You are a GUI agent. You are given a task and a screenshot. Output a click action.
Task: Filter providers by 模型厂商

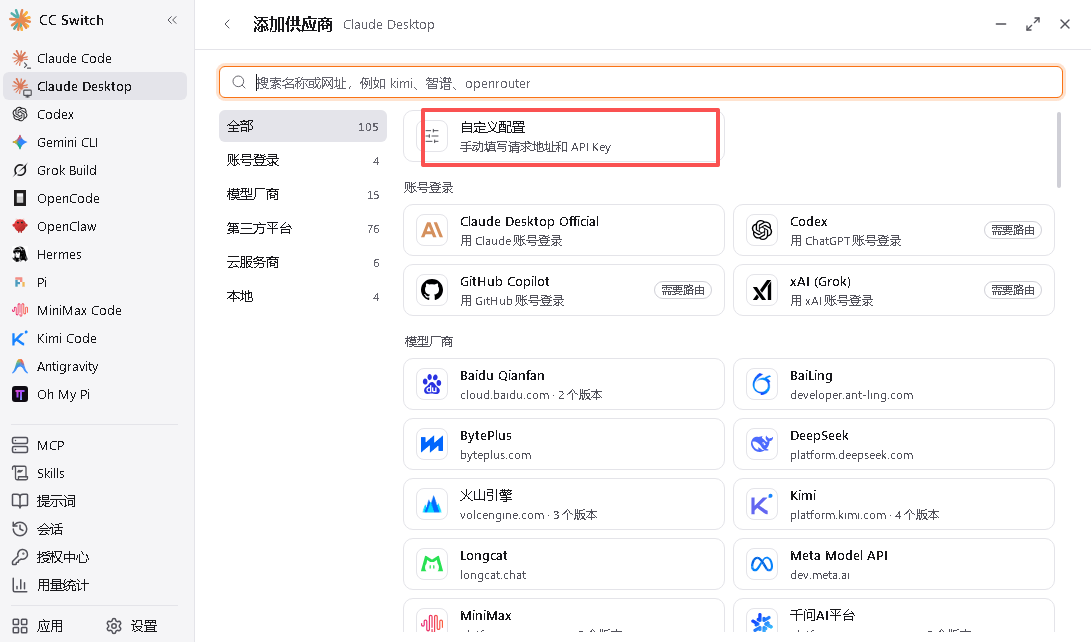tap(303, 195)
